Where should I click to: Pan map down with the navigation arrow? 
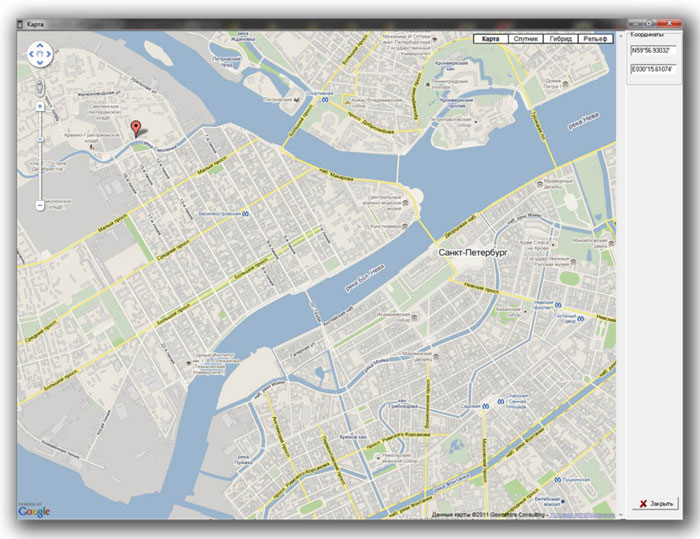click(x=40, y=63)
